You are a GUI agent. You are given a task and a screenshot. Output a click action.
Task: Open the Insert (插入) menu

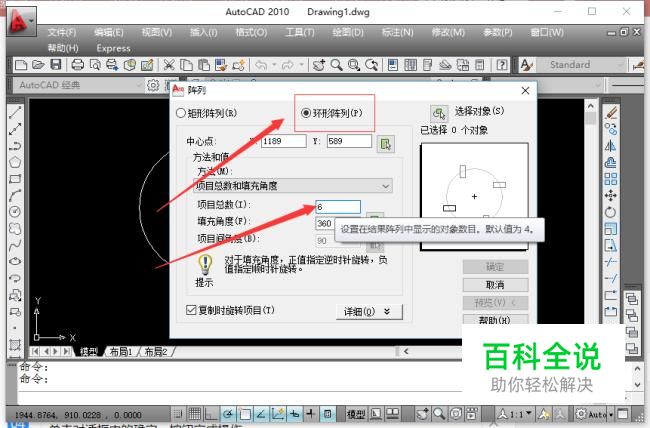[x=204, y=32]
